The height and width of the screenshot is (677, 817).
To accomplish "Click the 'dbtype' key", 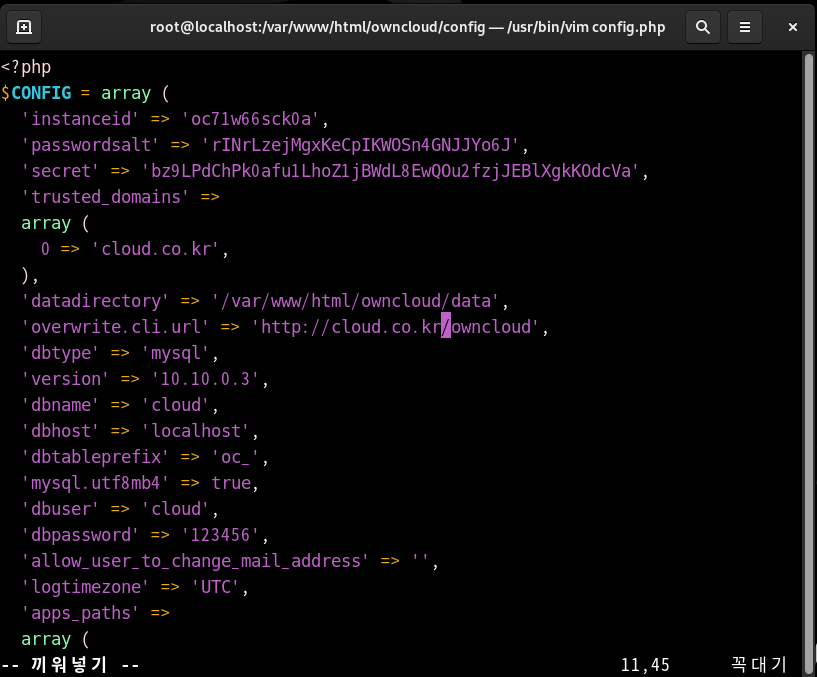I will 60,353.
